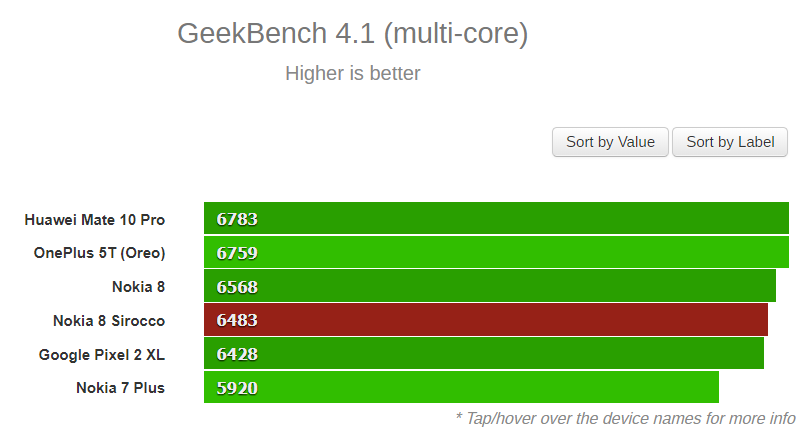Click the 6783 score value
The width and height of the screenshot is (805, 443).
tap(237, 219)
